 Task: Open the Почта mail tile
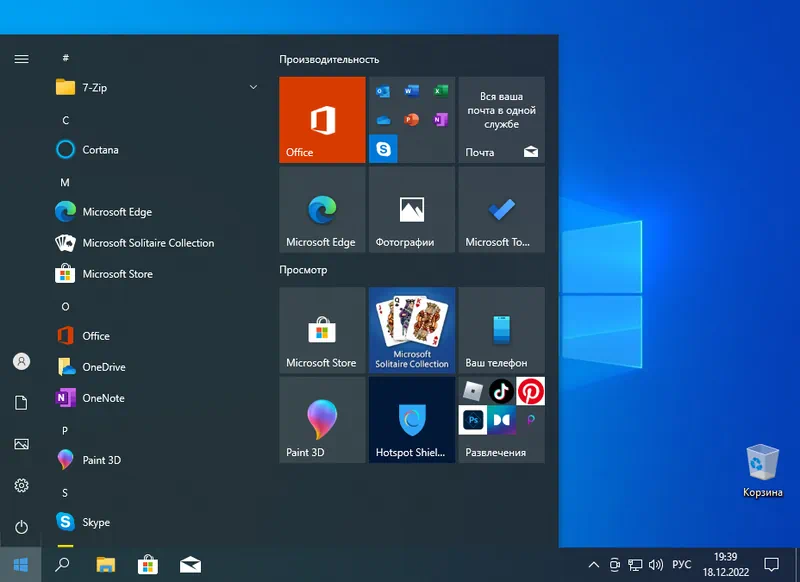(x=502, y=120)
